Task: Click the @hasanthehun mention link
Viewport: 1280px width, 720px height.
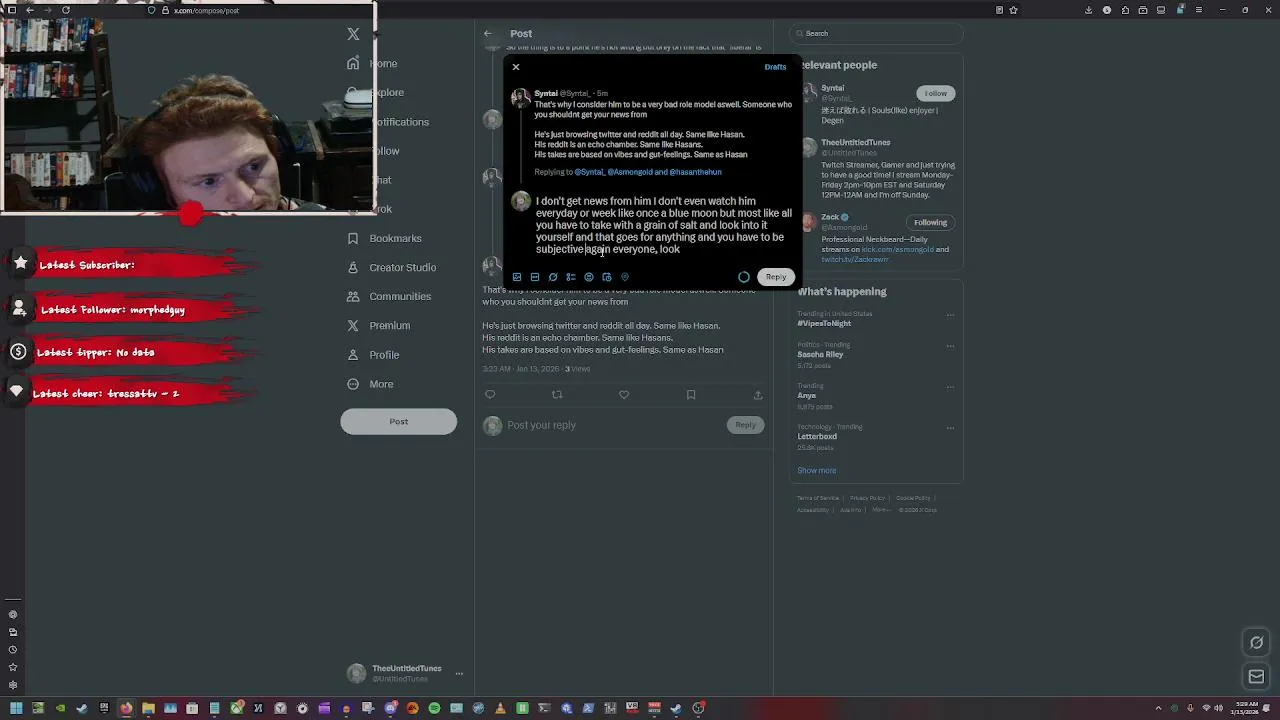Action: click(695, 172)
